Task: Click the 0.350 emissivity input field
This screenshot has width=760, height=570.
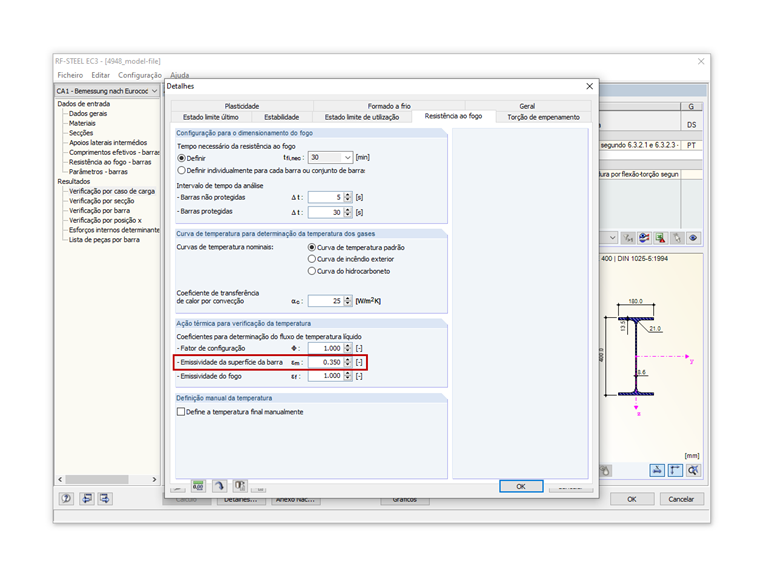Action: point(326,362)
